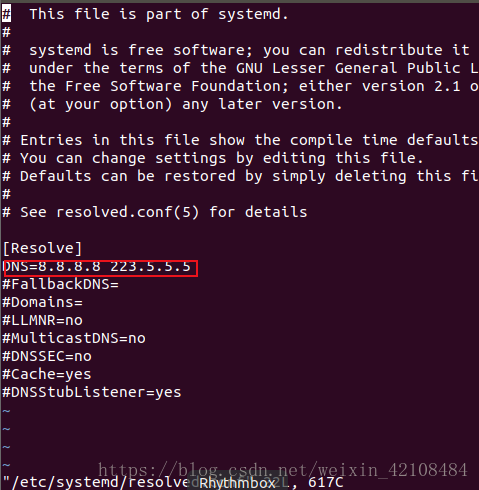
Task: Select the #LLMNR=no line
Action: pos(42,320)
